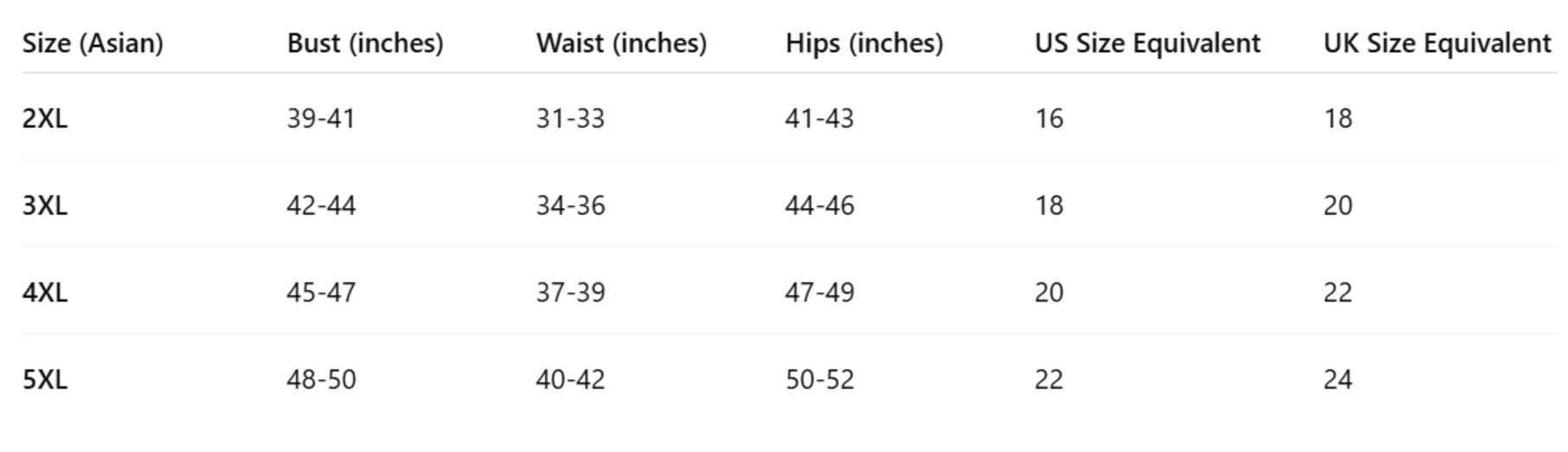Click the 5XL size row label
Screen dimensions: 1568x452
[x=45, y=380]
